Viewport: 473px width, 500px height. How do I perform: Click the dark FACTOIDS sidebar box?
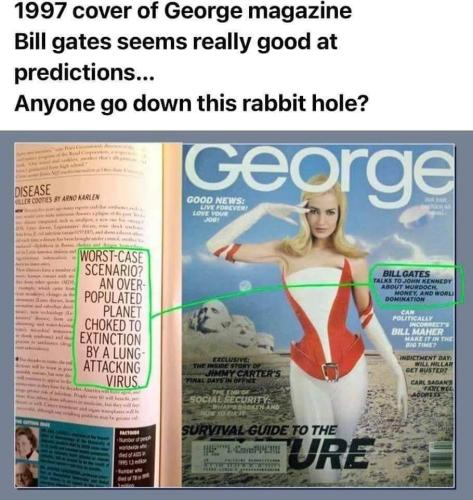click(134, 456)
